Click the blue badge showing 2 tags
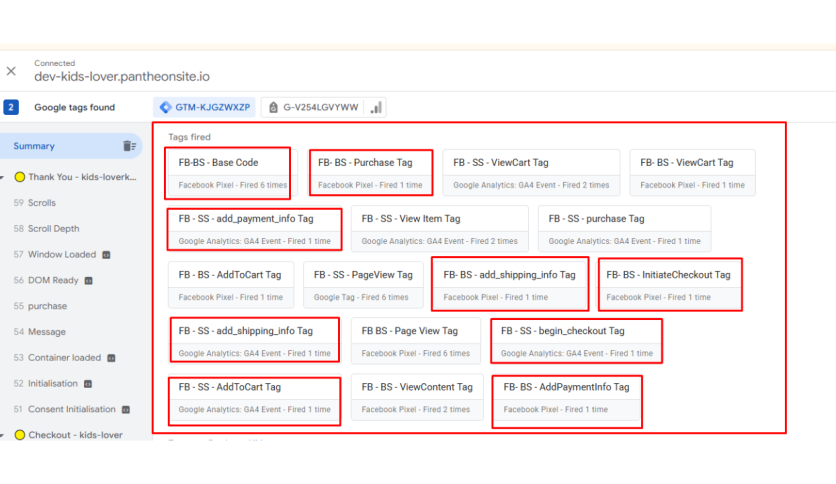This screenshot has width=836, height=484. click(x=11, y=107)
